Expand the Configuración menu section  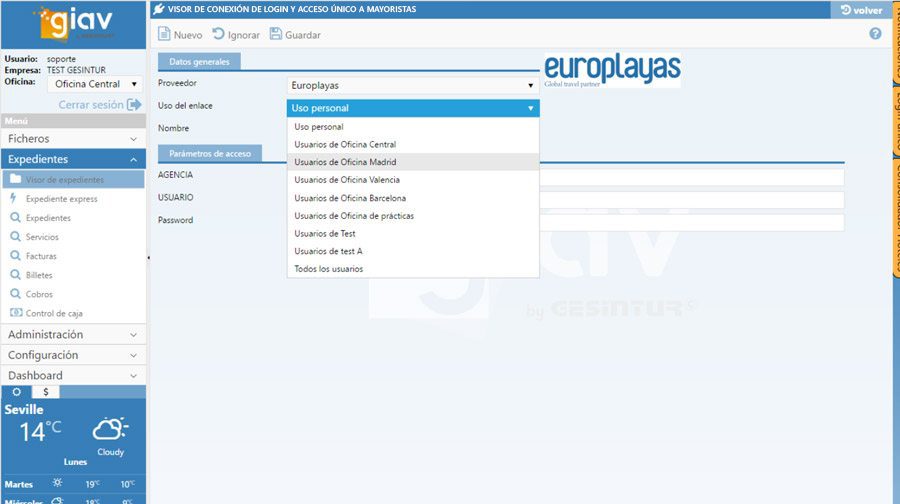(73, 355)
